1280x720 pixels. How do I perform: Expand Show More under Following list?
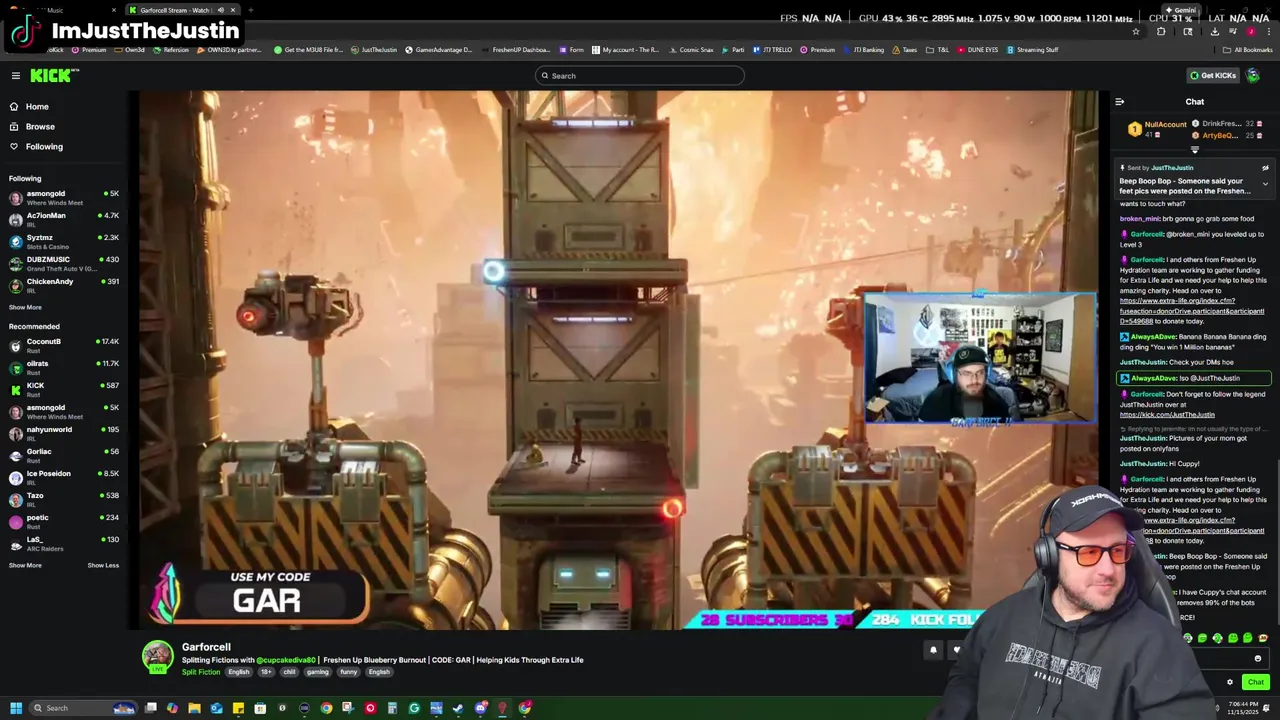(25, 307)
